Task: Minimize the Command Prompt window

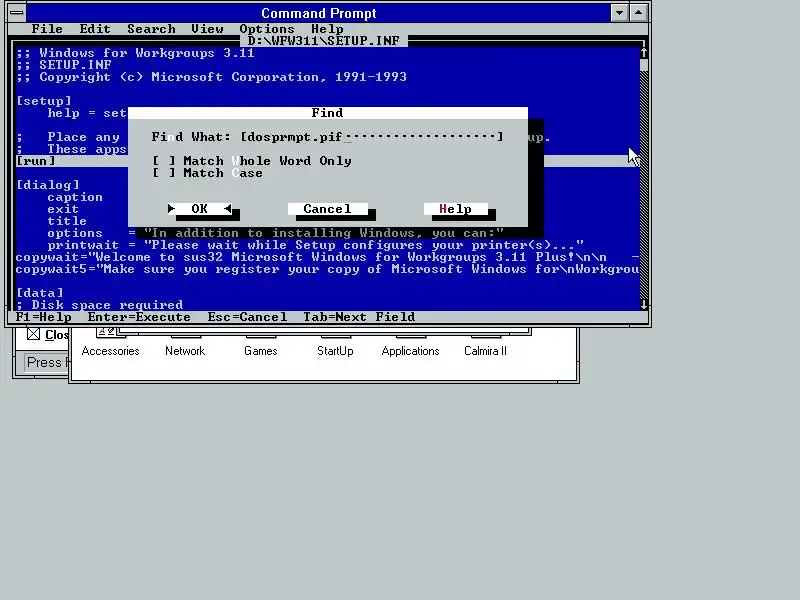Action: [x=619, y=13]
